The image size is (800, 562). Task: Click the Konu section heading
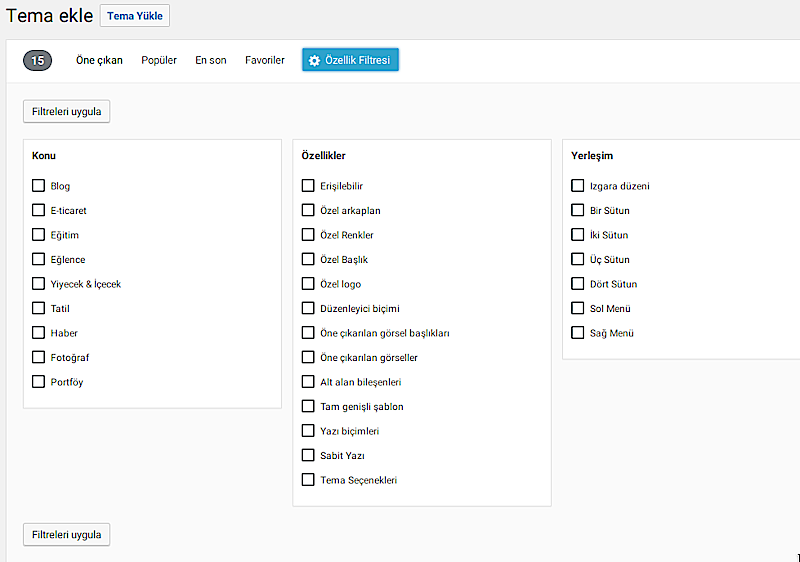tap(44, 156)
